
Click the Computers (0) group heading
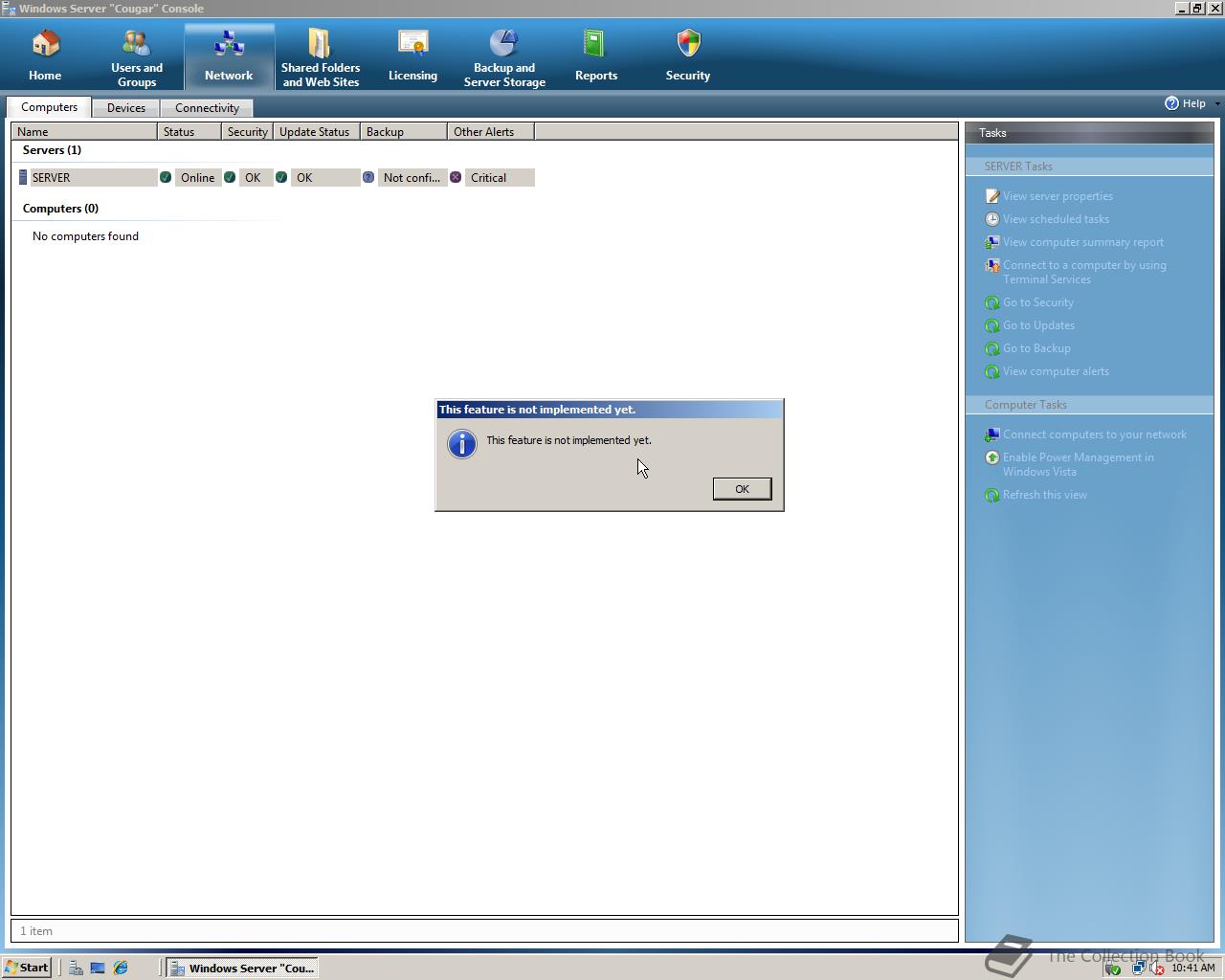[60, 209]
